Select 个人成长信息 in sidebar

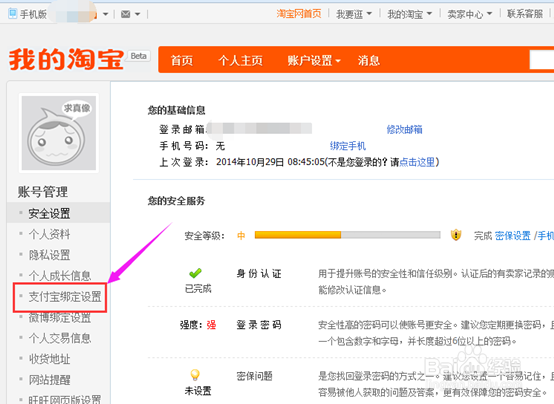point(60,275)
